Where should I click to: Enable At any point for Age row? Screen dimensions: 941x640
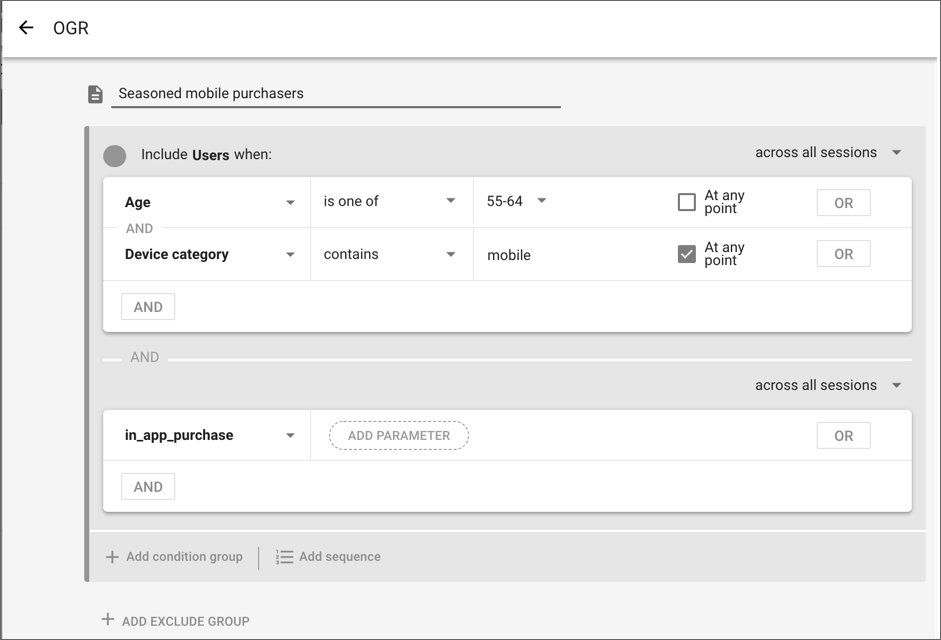(687, 202)
